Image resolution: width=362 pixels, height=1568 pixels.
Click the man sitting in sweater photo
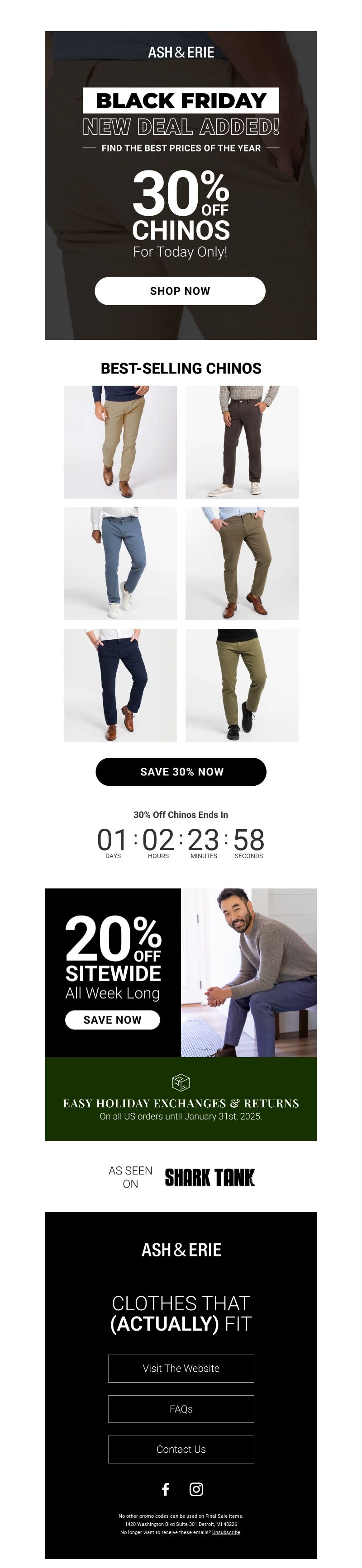(248, 972)
